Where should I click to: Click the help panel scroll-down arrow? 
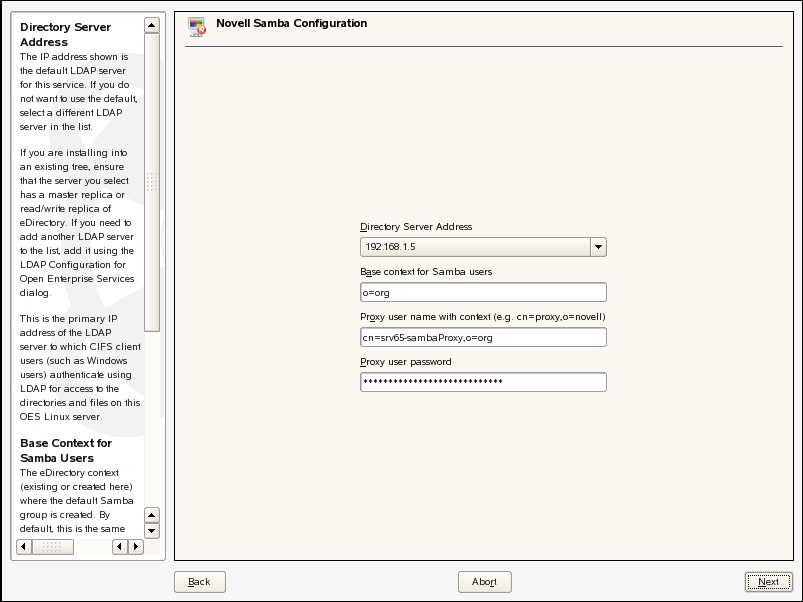(x=152, y=531)
